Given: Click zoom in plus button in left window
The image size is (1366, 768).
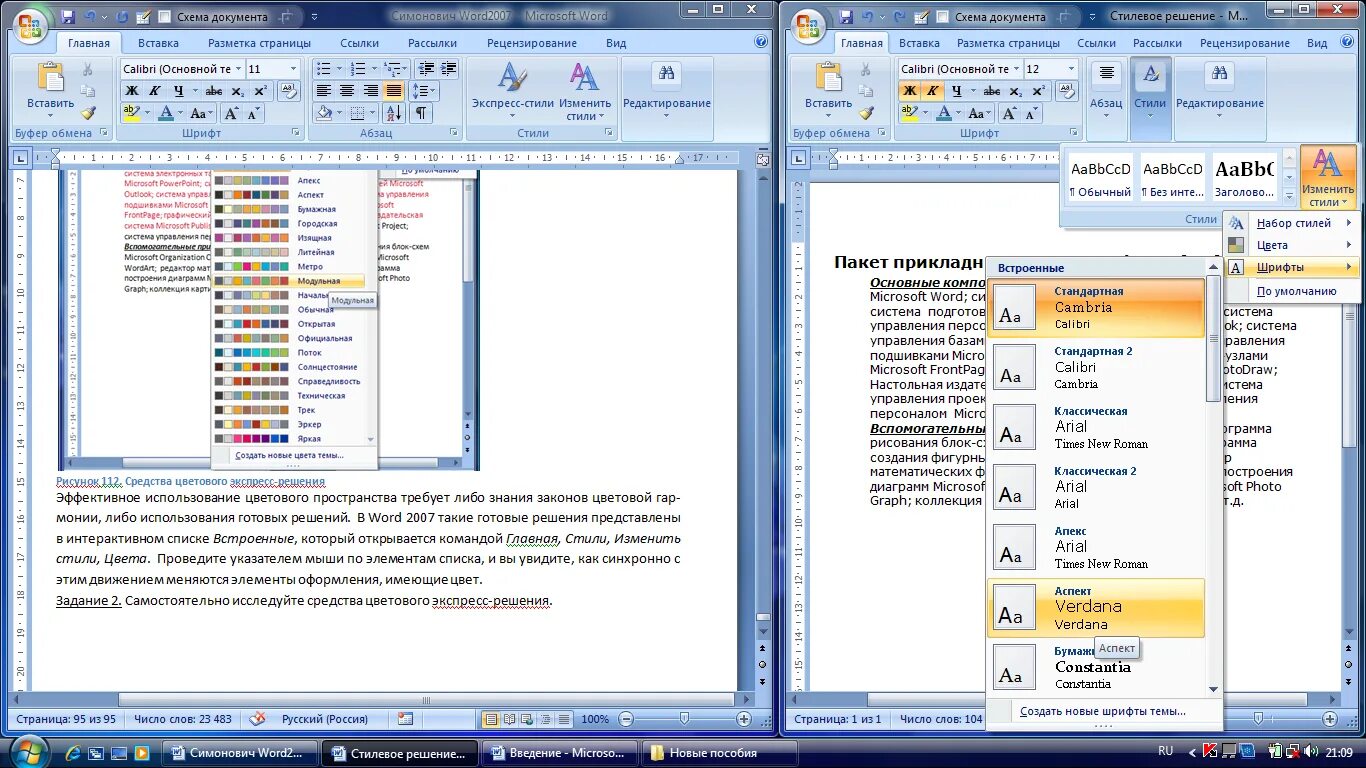Looking at the screenshot, I should point(744,719).
